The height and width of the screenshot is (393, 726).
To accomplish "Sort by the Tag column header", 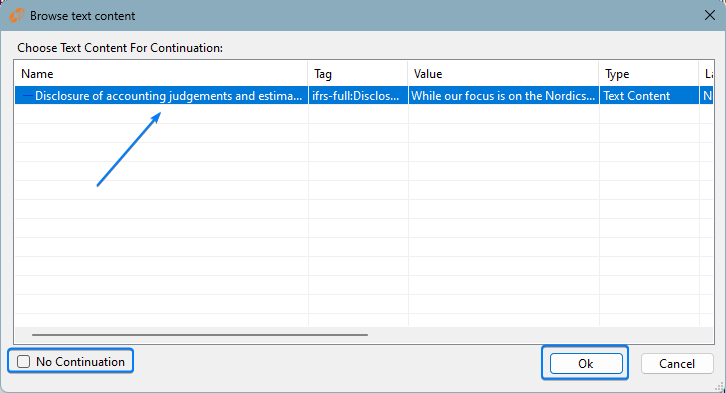I will point(357,74).
